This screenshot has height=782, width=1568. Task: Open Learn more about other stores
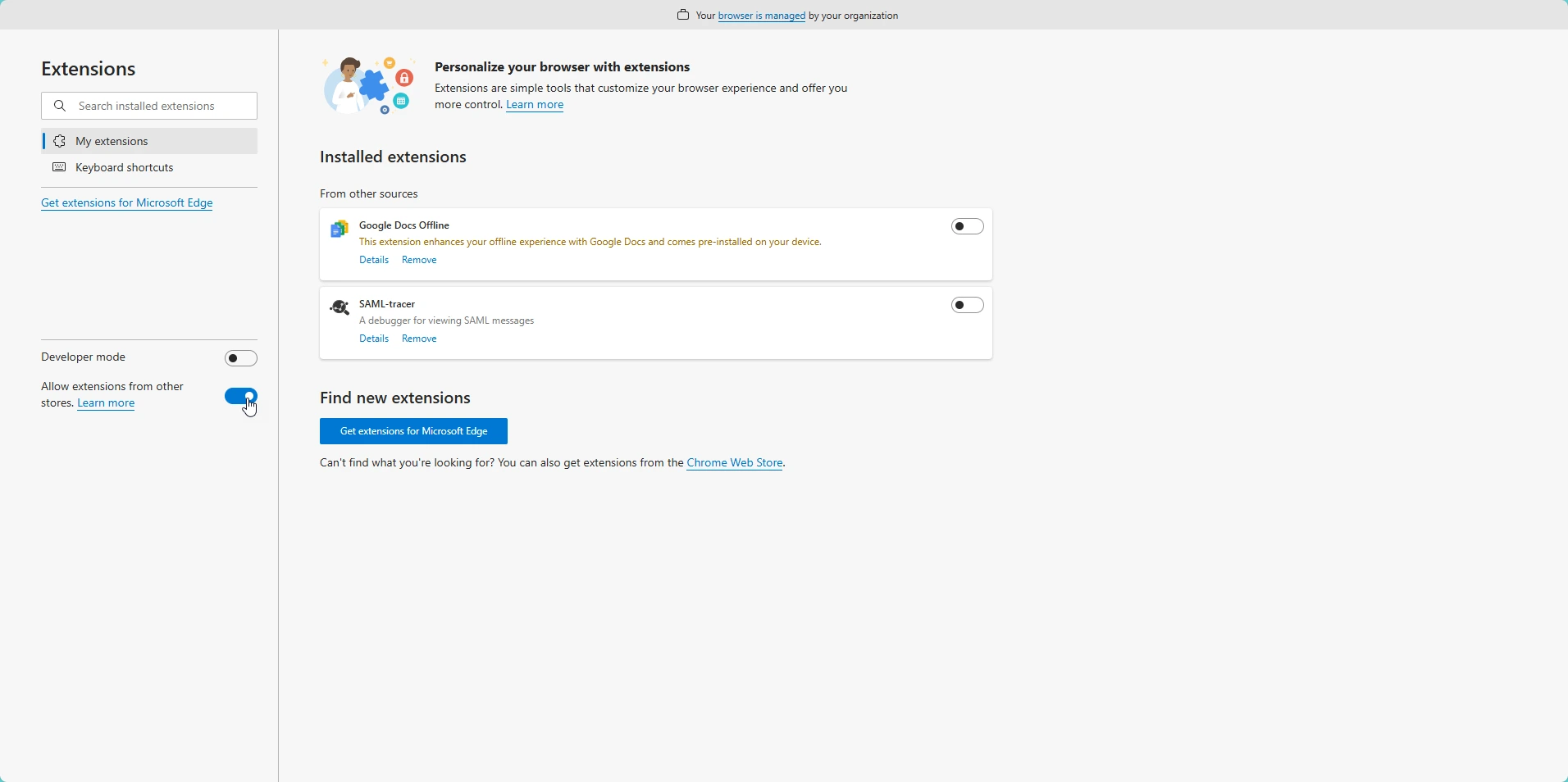tap(107, 404)
